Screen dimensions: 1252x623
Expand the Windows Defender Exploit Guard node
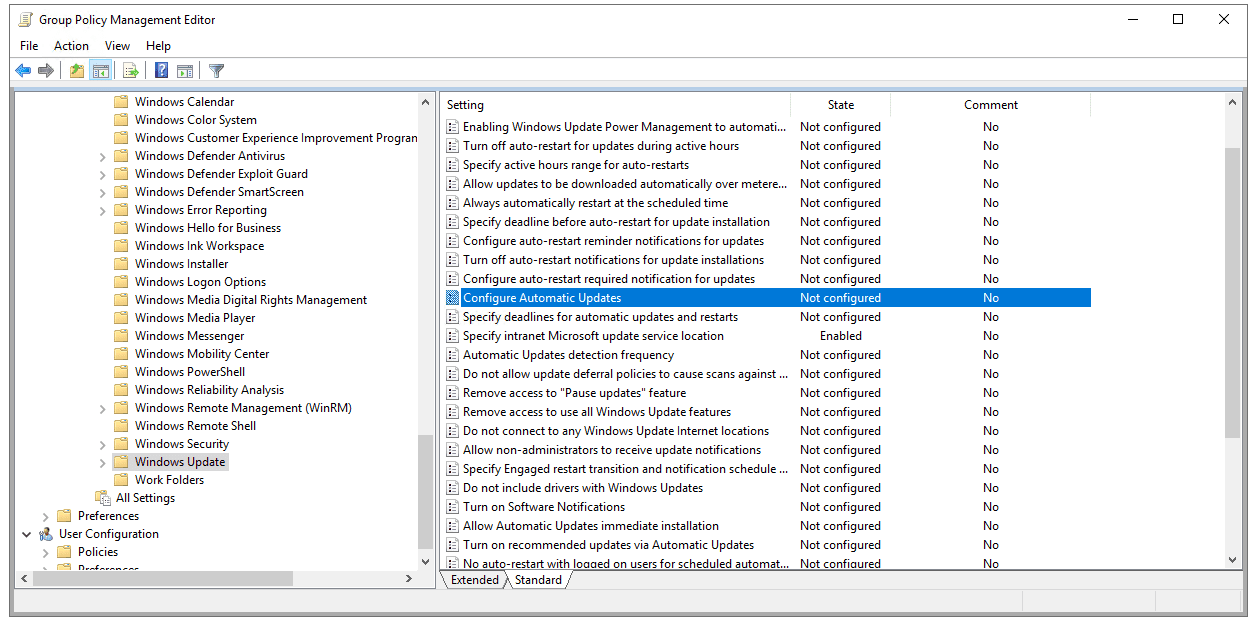tap(103, 174)
